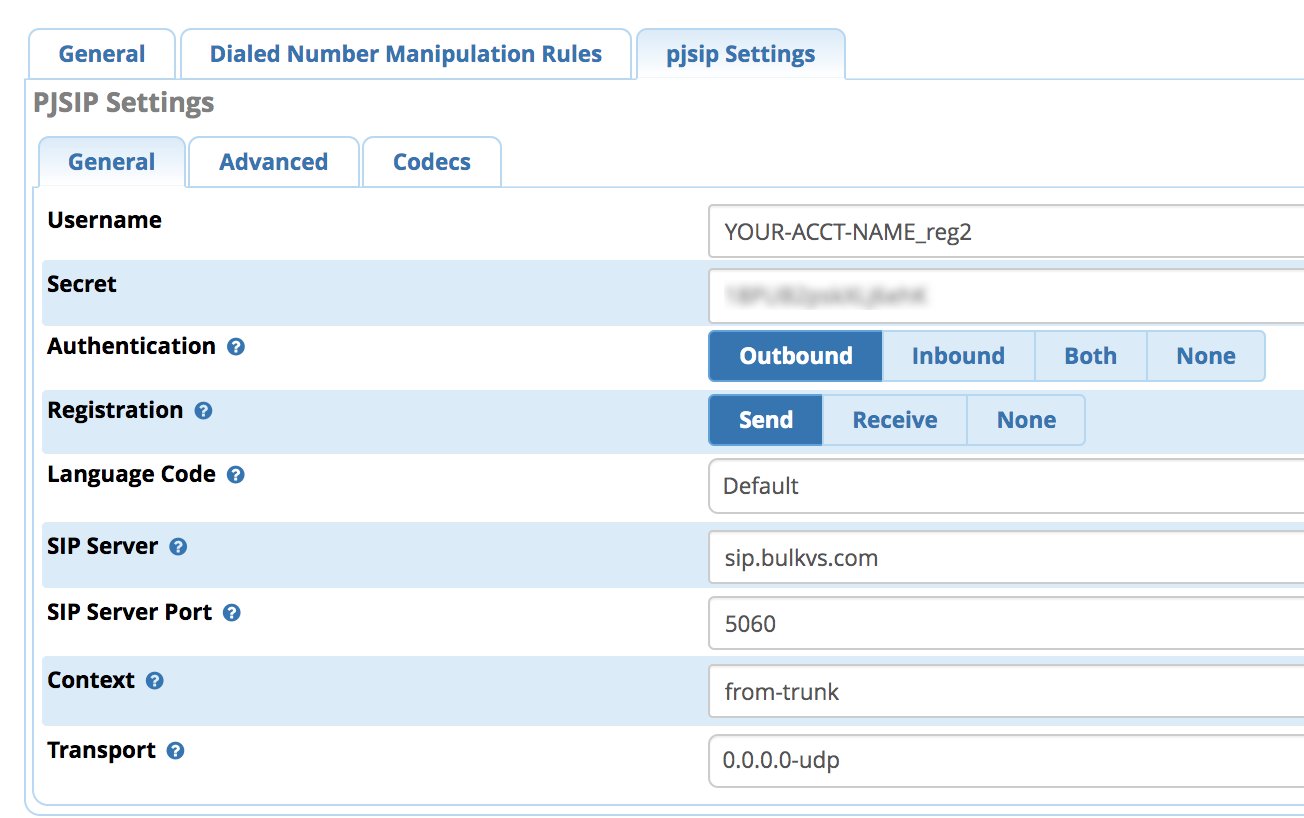Click the Secret label
Viewport: 1304px width, 818px height.
tap(82, 284)
